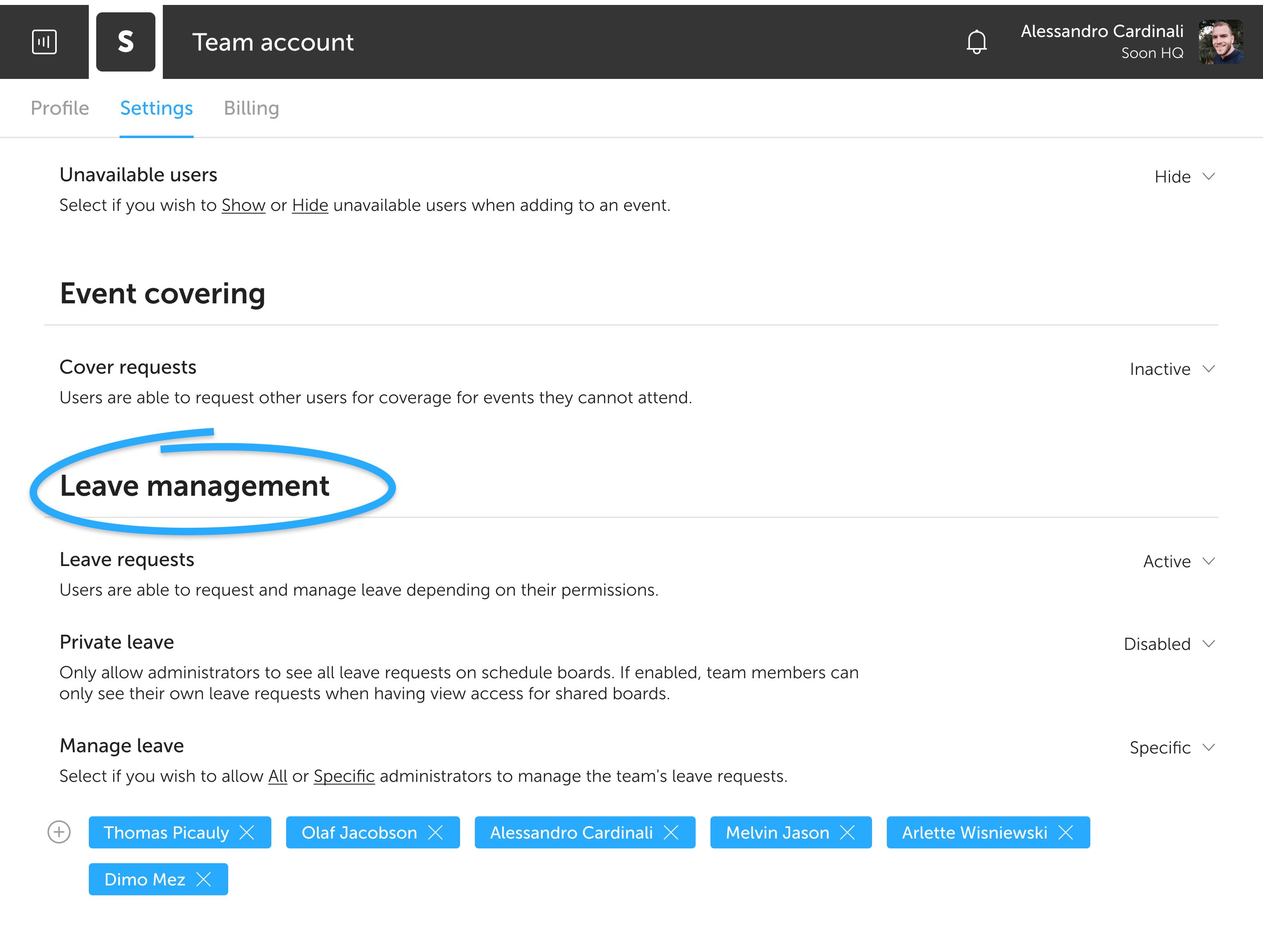Switch to the Billing tab
Viewport: 1263px width, 952px height.
point(251,109)
